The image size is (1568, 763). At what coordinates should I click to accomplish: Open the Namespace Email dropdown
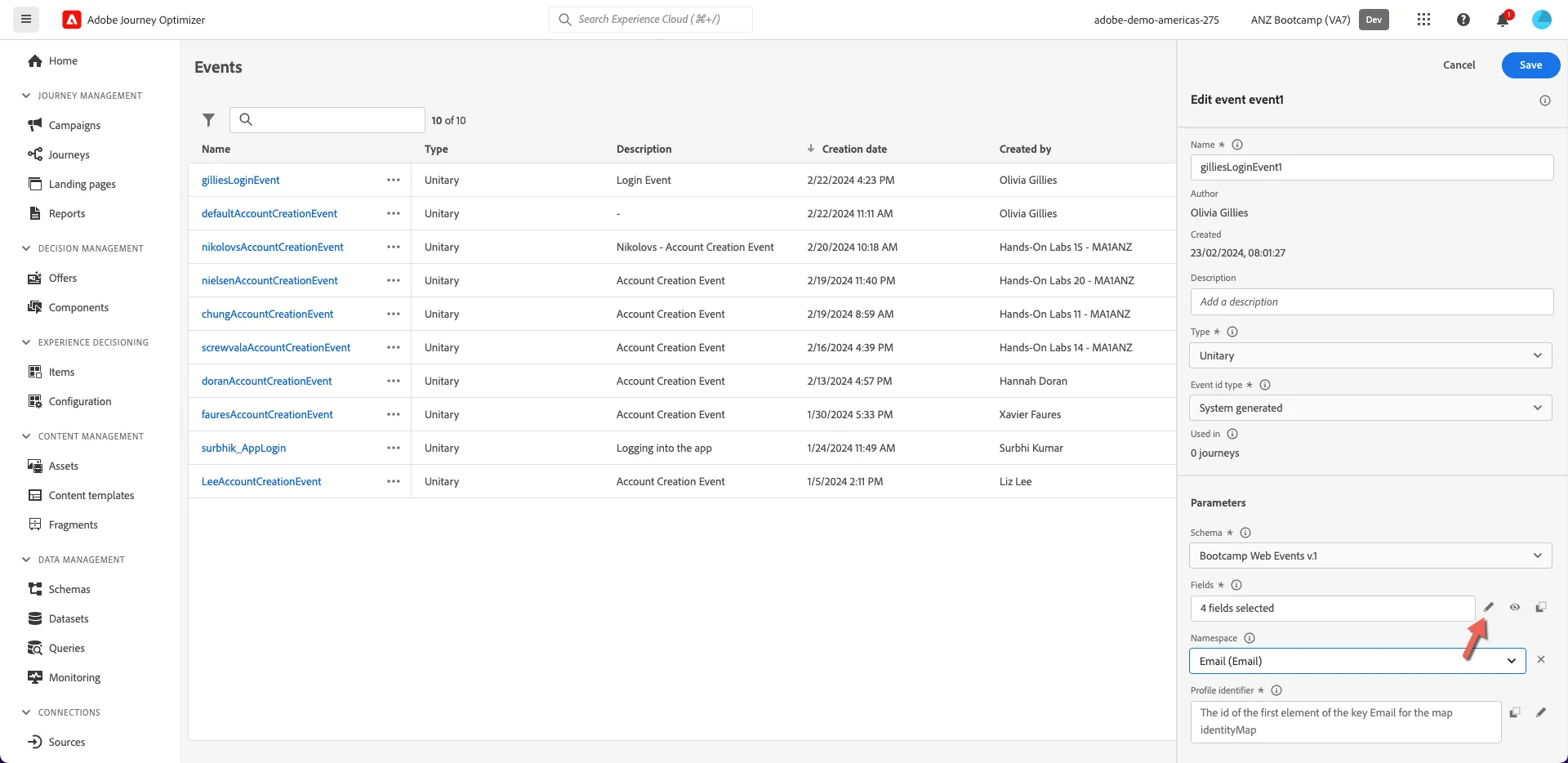pyautogui.click(x=1357, y=661)
